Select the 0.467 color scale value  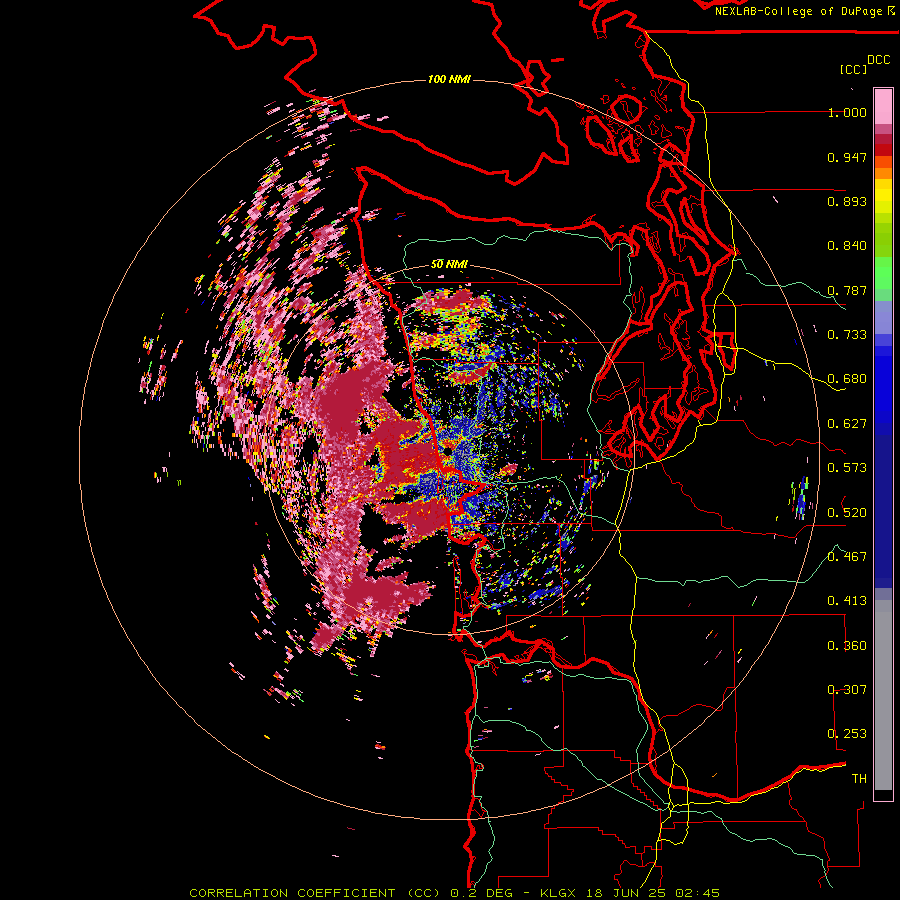(x=847, y=557)
